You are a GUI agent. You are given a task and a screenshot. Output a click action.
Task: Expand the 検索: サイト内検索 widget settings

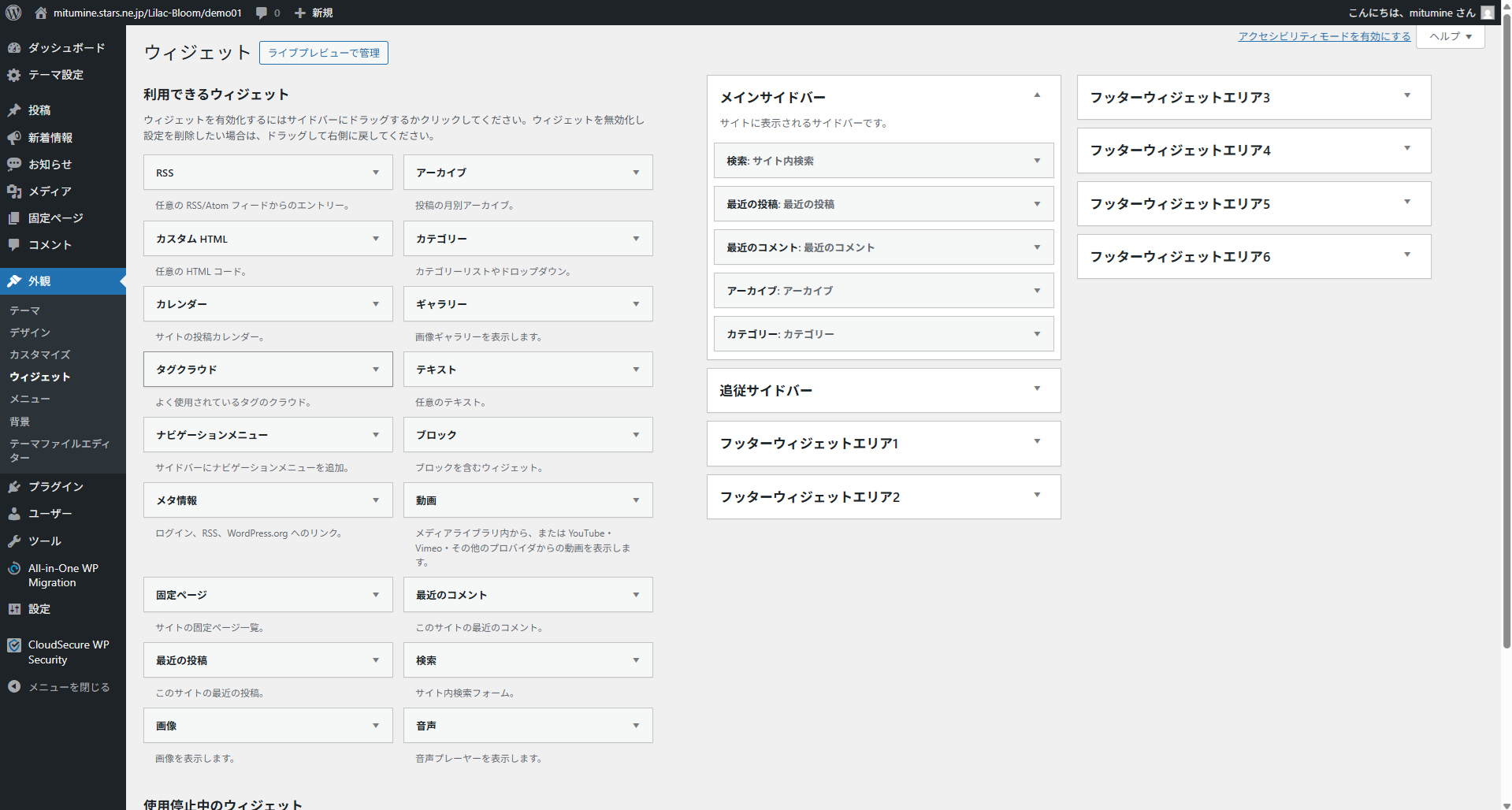[x=1037, y=161]
